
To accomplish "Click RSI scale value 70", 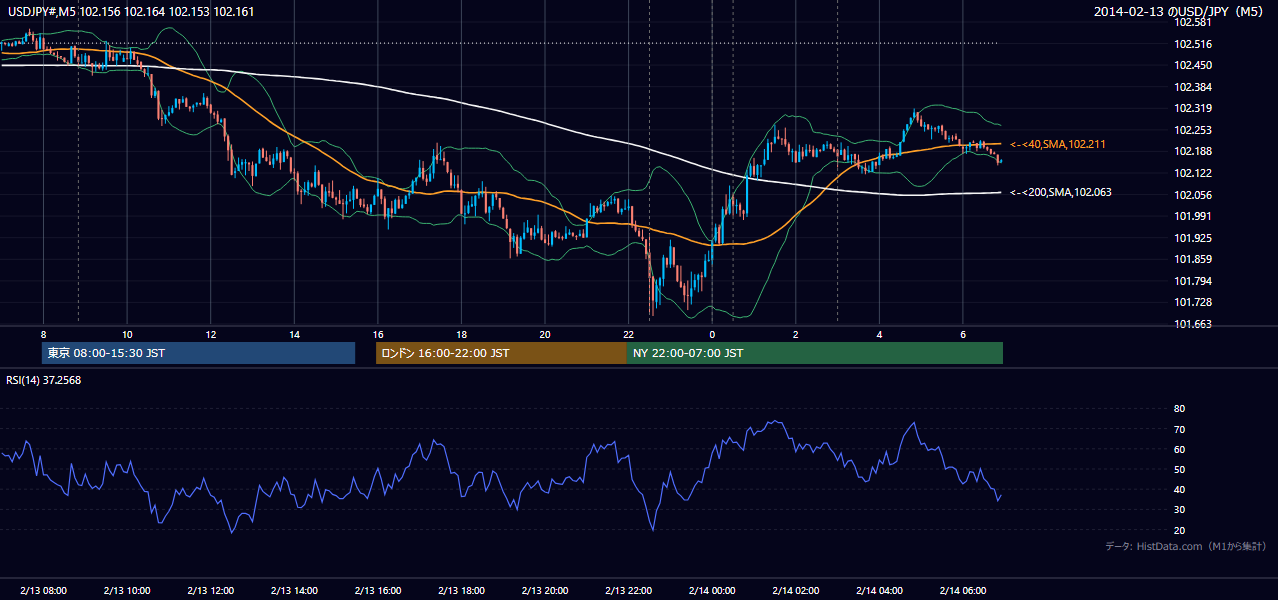I will click(1179, 429).
